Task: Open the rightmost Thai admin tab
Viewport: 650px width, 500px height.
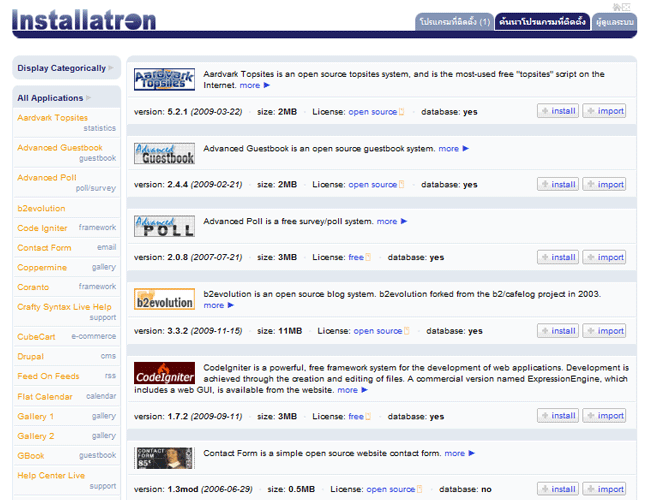Action: coord(614,22)
